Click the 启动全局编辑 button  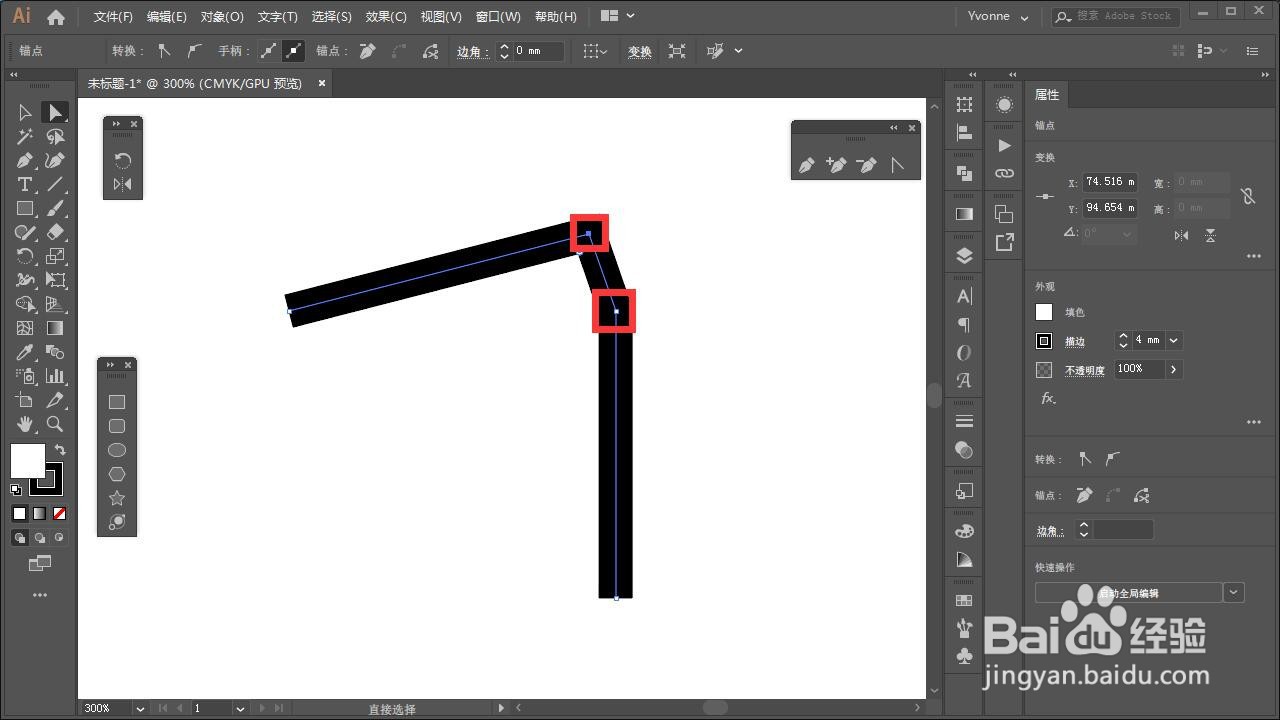pyautogui.click(x=1129, y=593)
